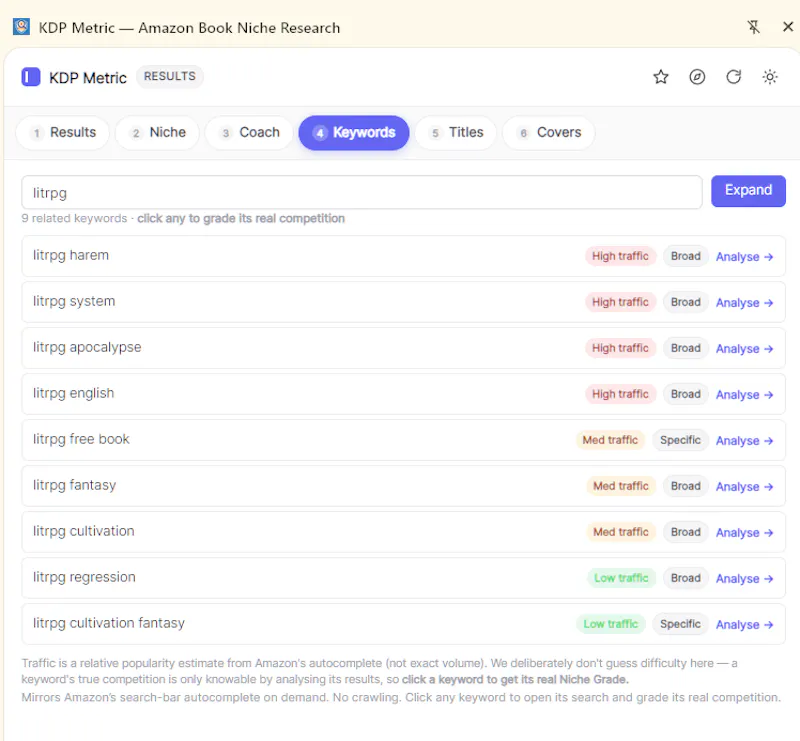
Task: Select the 'litrpg system' keyword text
Action: coord(74,301)
